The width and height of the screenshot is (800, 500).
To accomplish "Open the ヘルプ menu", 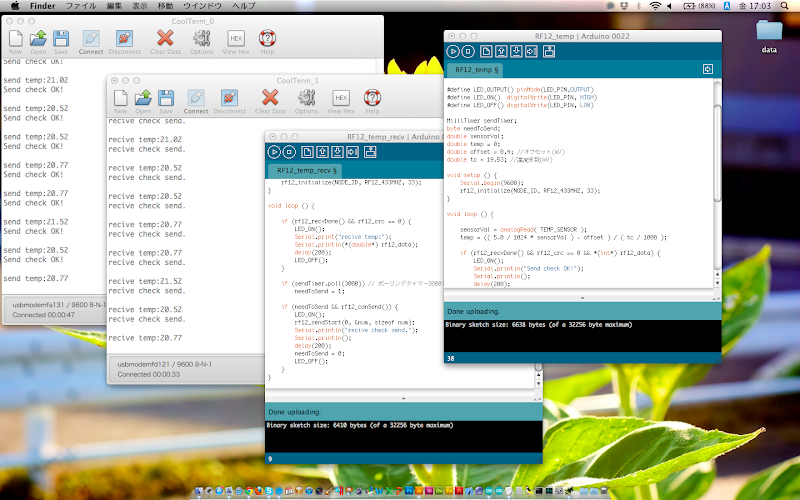I will click(x=244, y=6).
